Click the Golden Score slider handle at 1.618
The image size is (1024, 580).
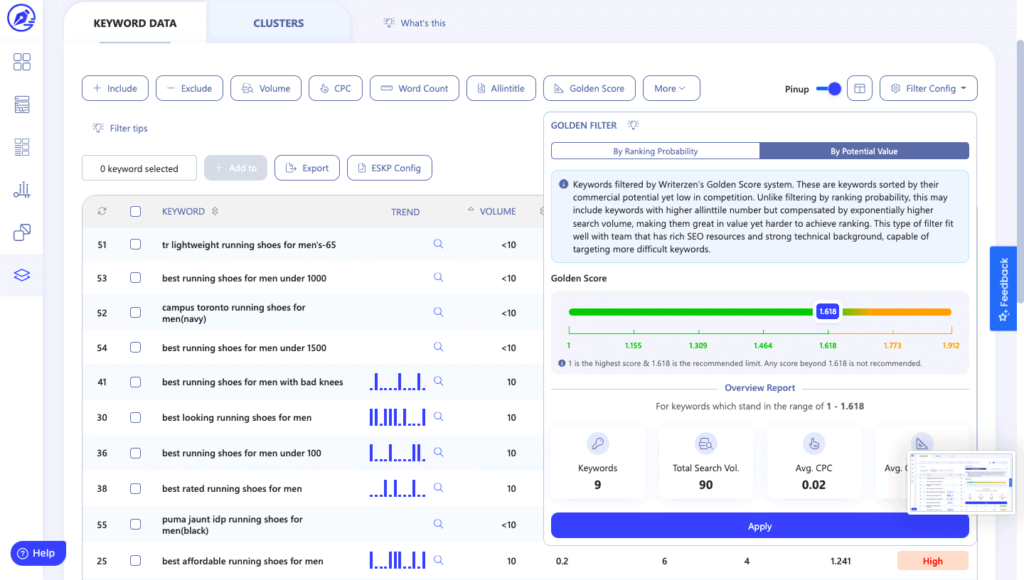[827, 311]
